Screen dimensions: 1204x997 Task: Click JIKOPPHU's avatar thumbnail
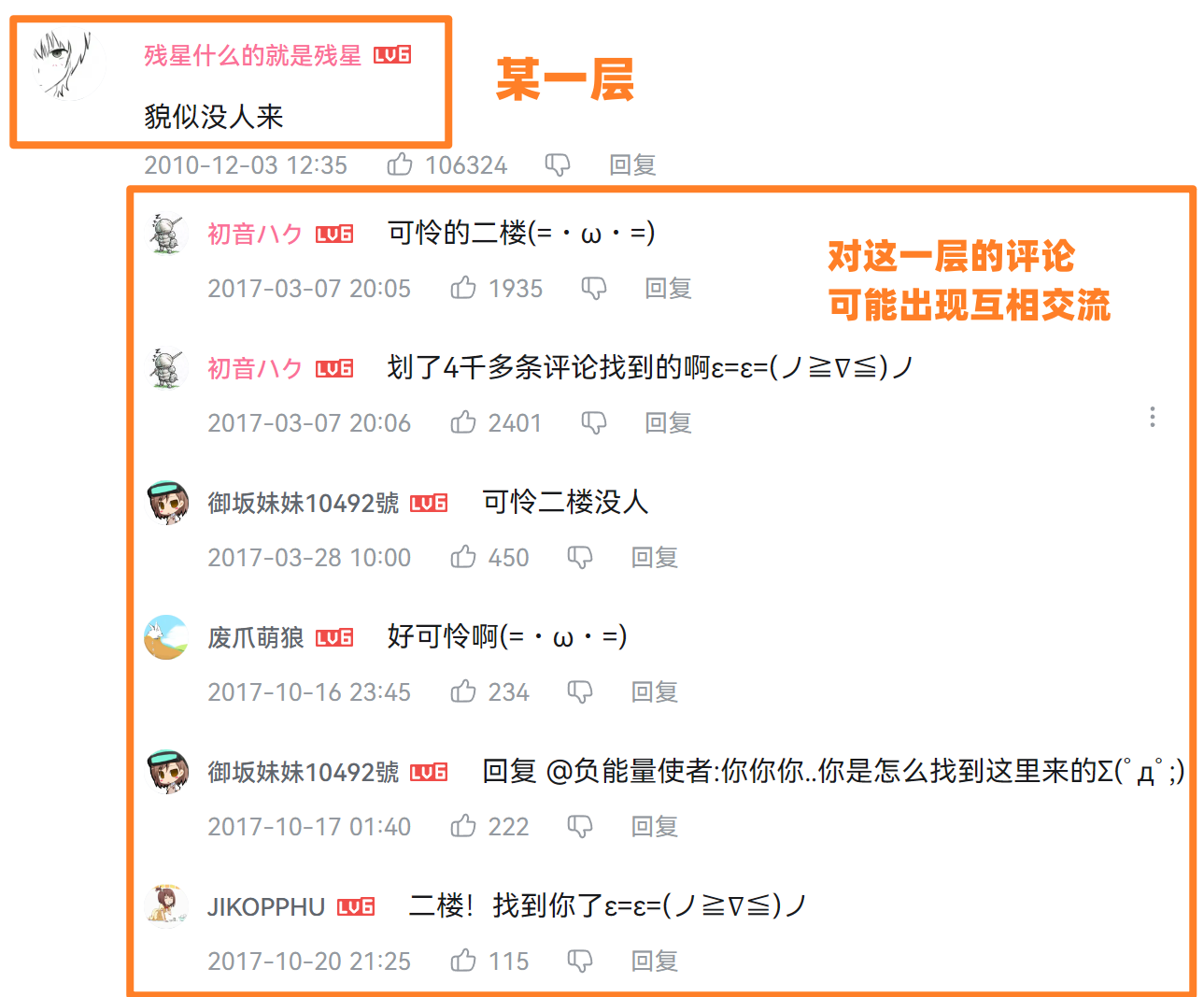tap(168, 905)
